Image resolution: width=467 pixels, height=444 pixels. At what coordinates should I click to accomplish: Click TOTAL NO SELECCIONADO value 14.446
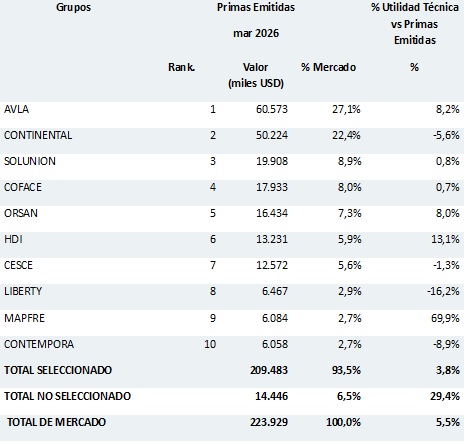tap(271, 396)
